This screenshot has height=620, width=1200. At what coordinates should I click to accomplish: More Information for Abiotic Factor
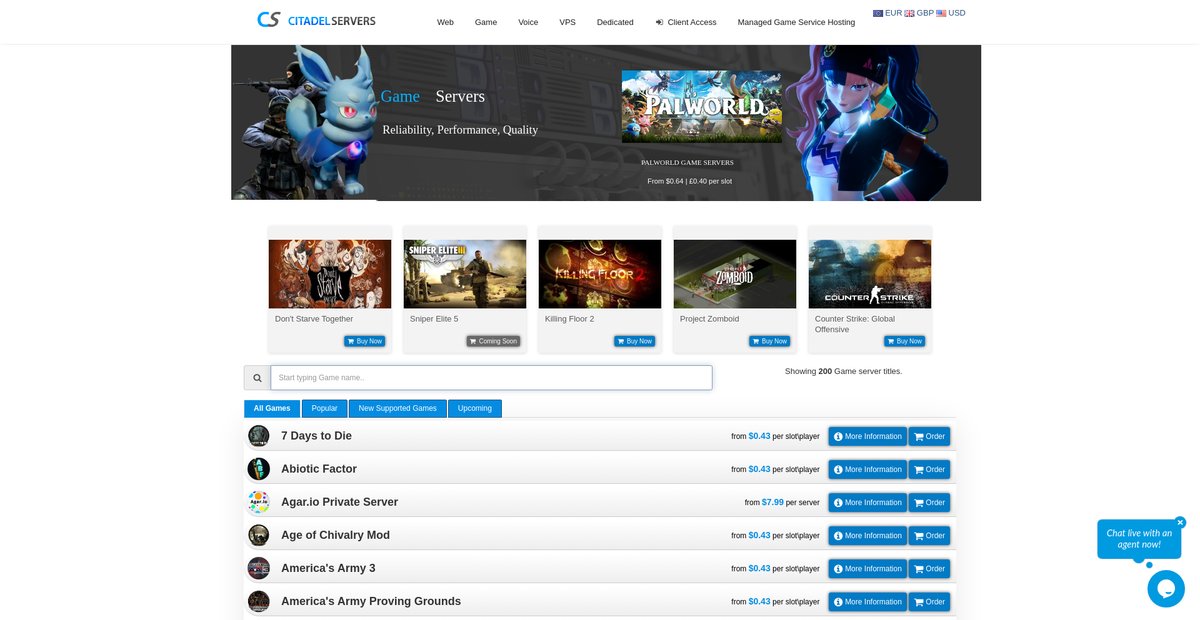point(868,469)
